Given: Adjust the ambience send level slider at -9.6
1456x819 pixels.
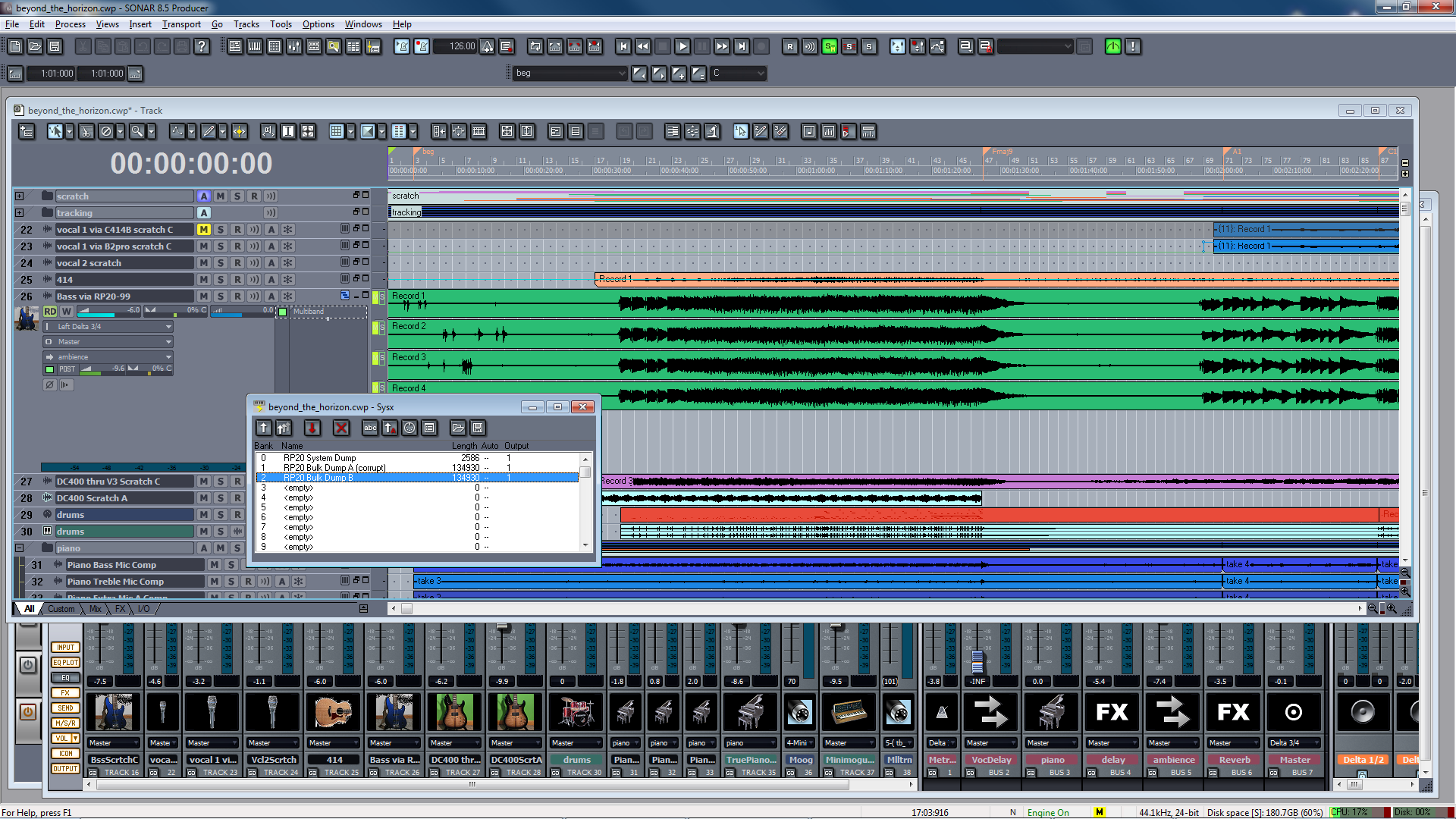Looking at the screenshot, I should pos(102,369).
